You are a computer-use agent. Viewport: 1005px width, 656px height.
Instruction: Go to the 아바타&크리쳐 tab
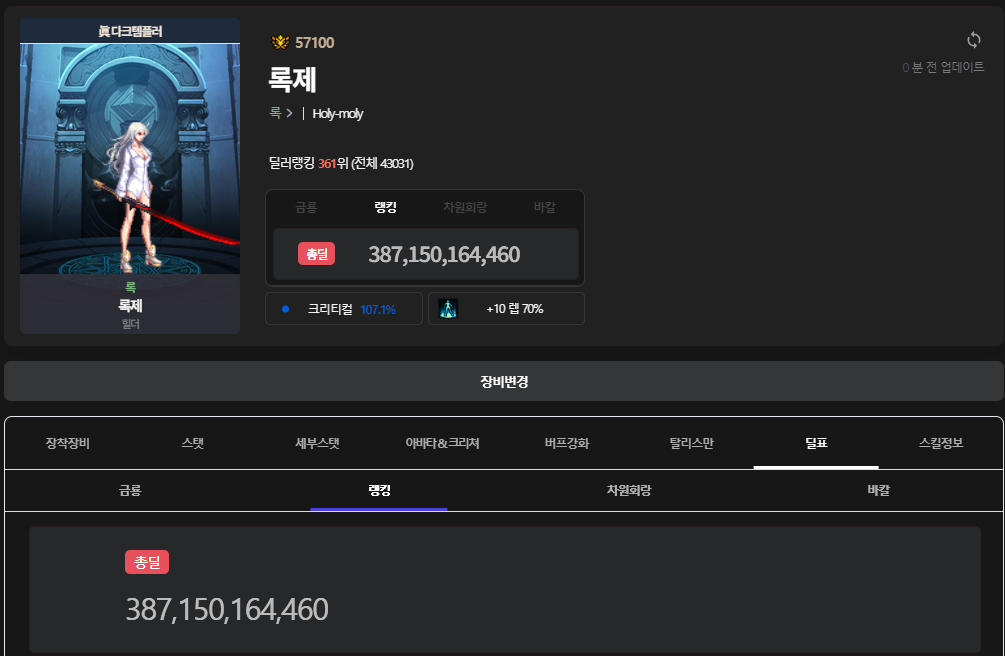(x=442, y=443)
